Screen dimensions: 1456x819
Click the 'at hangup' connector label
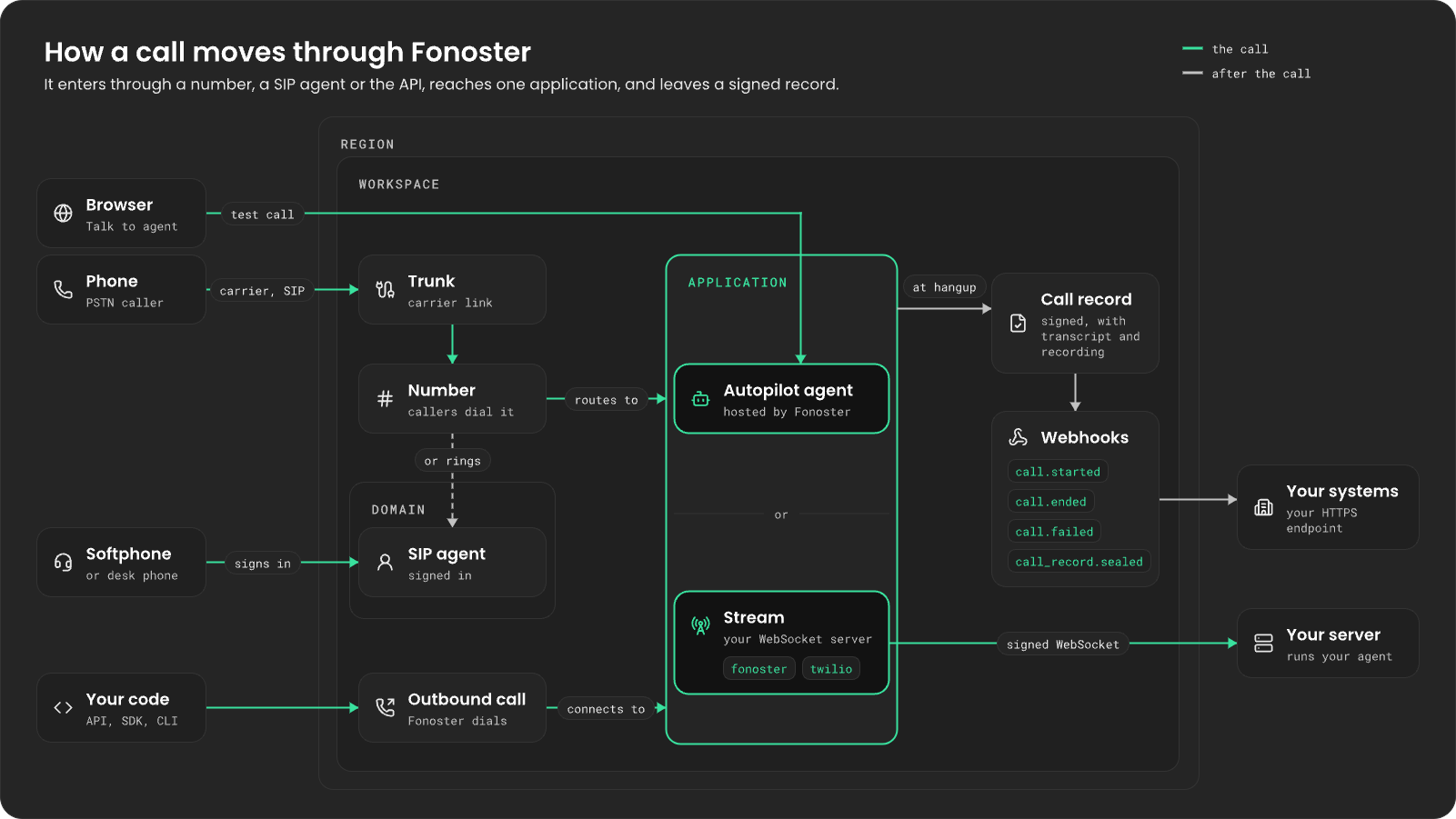(945, 287)
